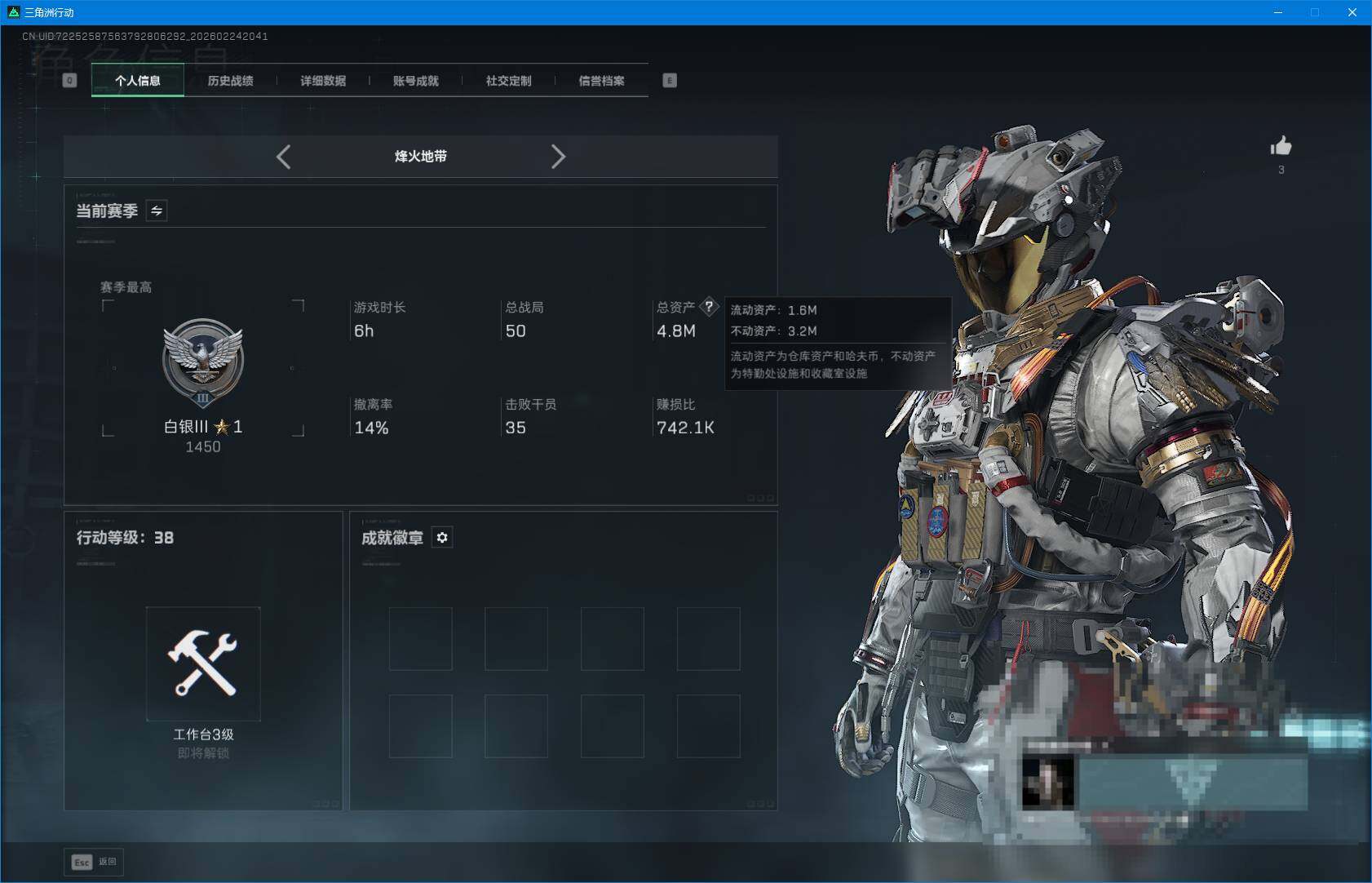Toggle the 当前赛季 season swap icon
This screenshot has width=1372, height=883.
157,211
